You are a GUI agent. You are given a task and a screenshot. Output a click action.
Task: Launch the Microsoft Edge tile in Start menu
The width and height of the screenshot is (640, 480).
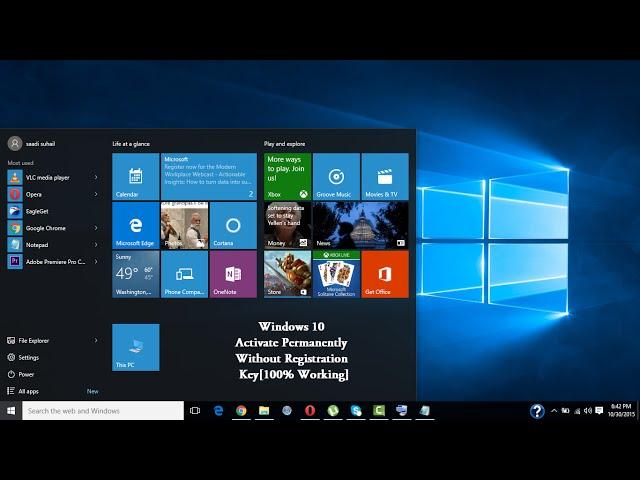(x=135, y=225)
